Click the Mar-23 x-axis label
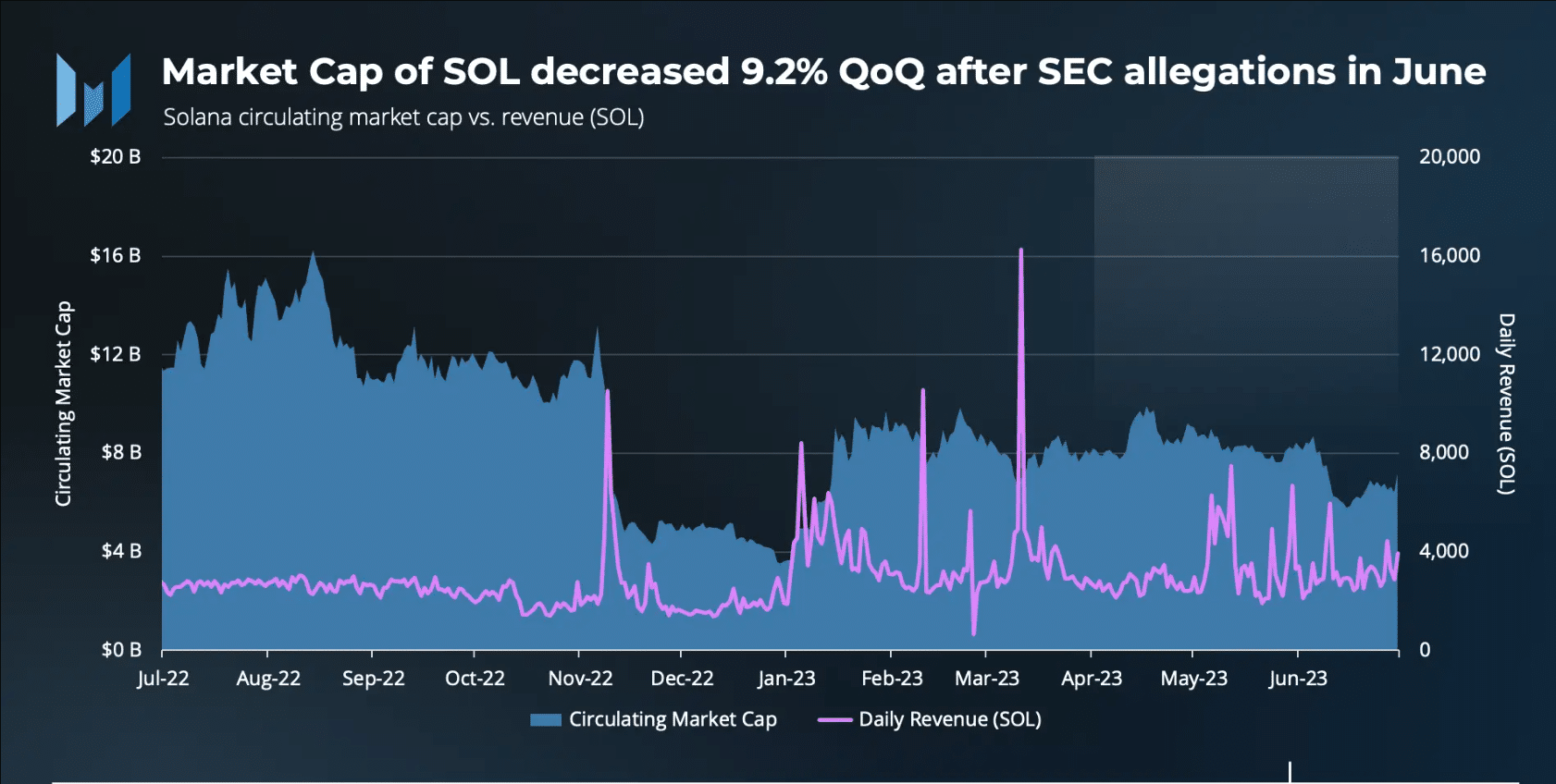Image resolution: width=1556 pixels, height=784 pixels. point(987,679)
